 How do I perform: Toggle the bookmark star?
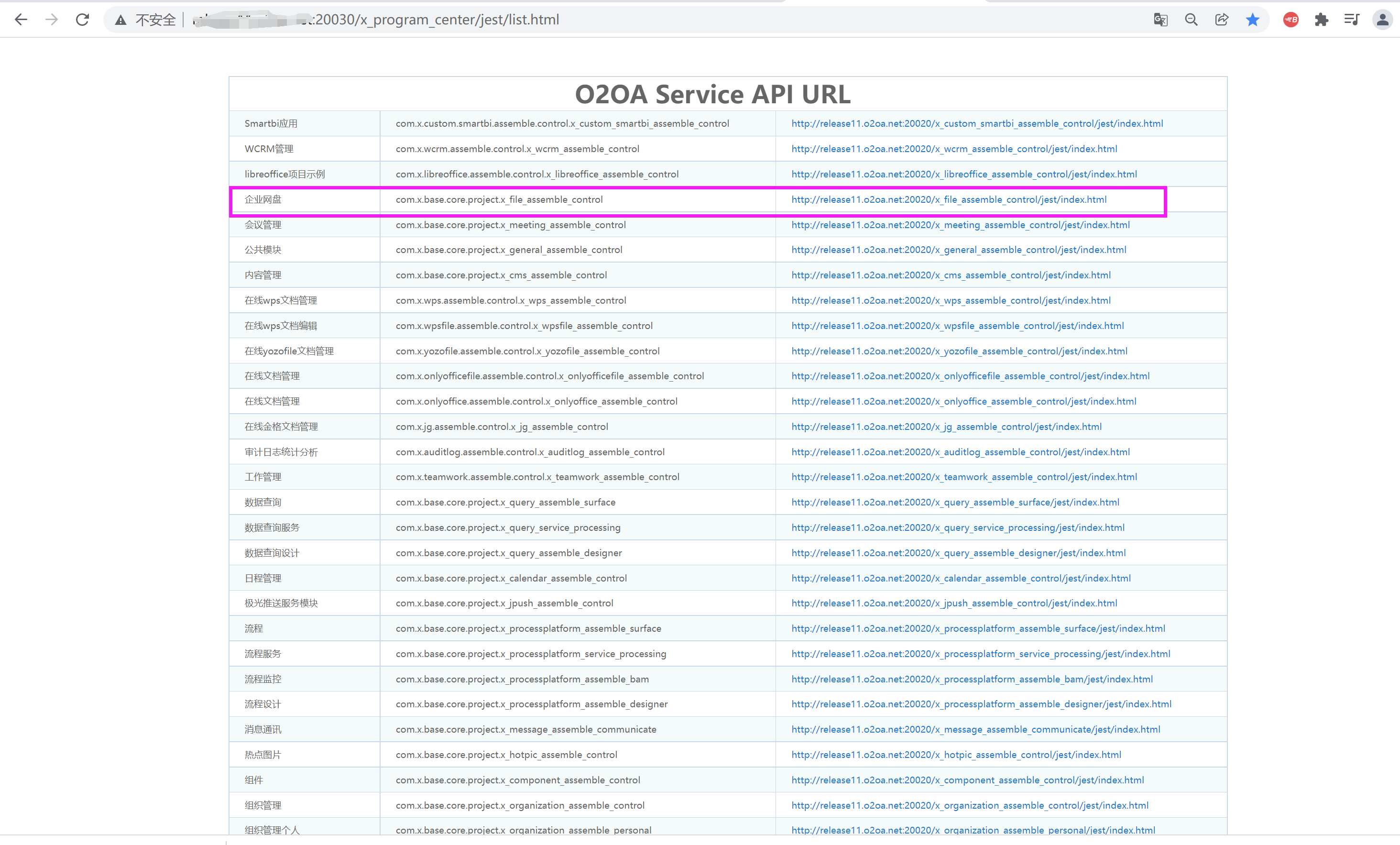(x=1252, y=20)
